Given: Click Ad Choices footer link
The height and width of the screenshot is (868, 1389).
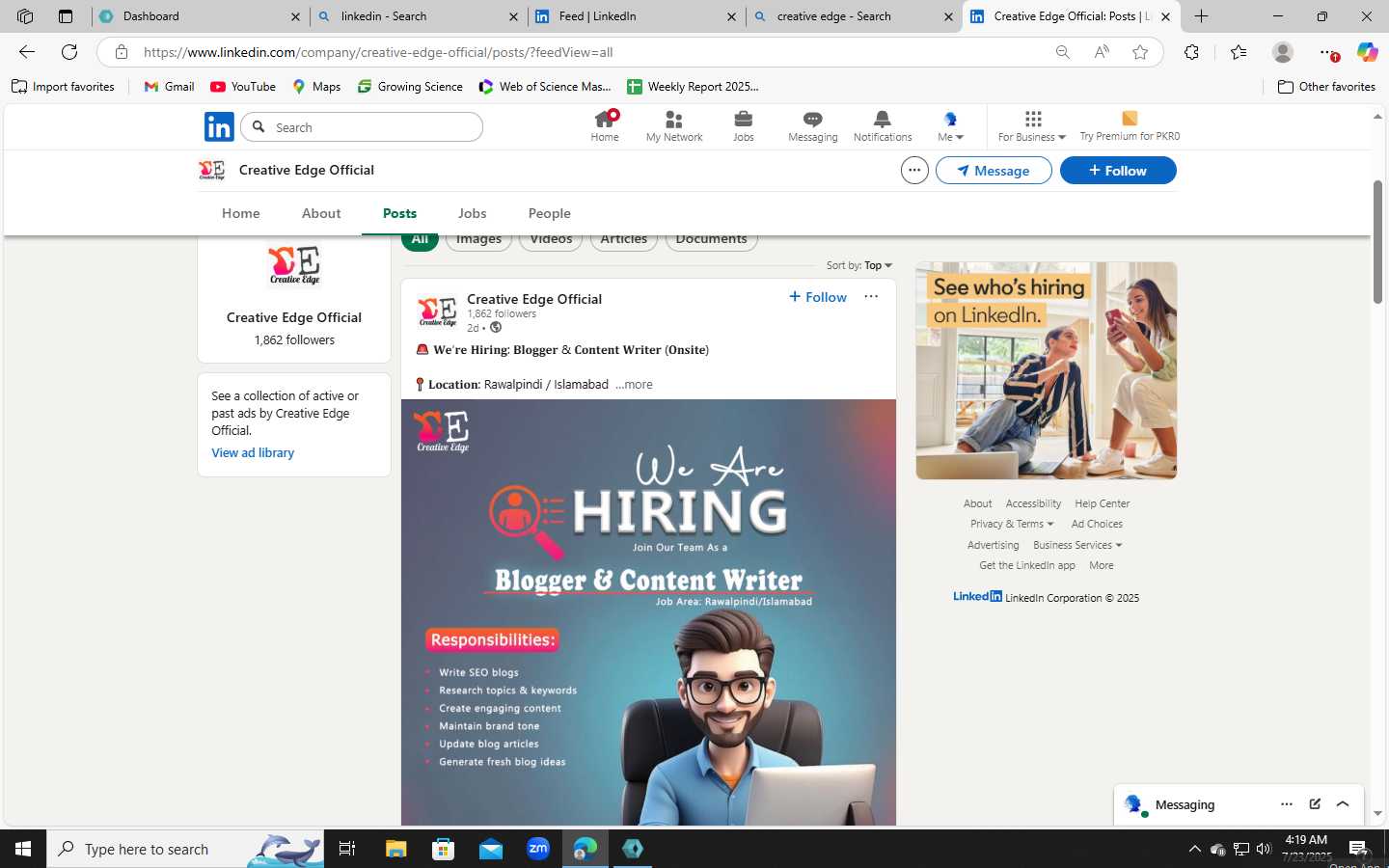Looking at the screenshot, I should [1097, 524].
